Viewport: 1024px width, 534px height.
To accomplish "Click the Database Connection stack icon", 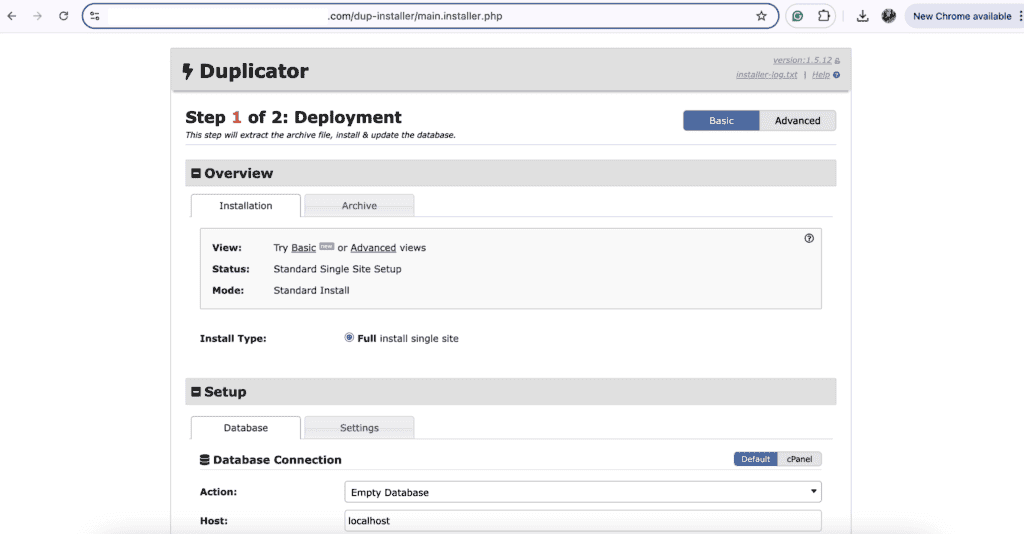I will (x=204, y=460).
